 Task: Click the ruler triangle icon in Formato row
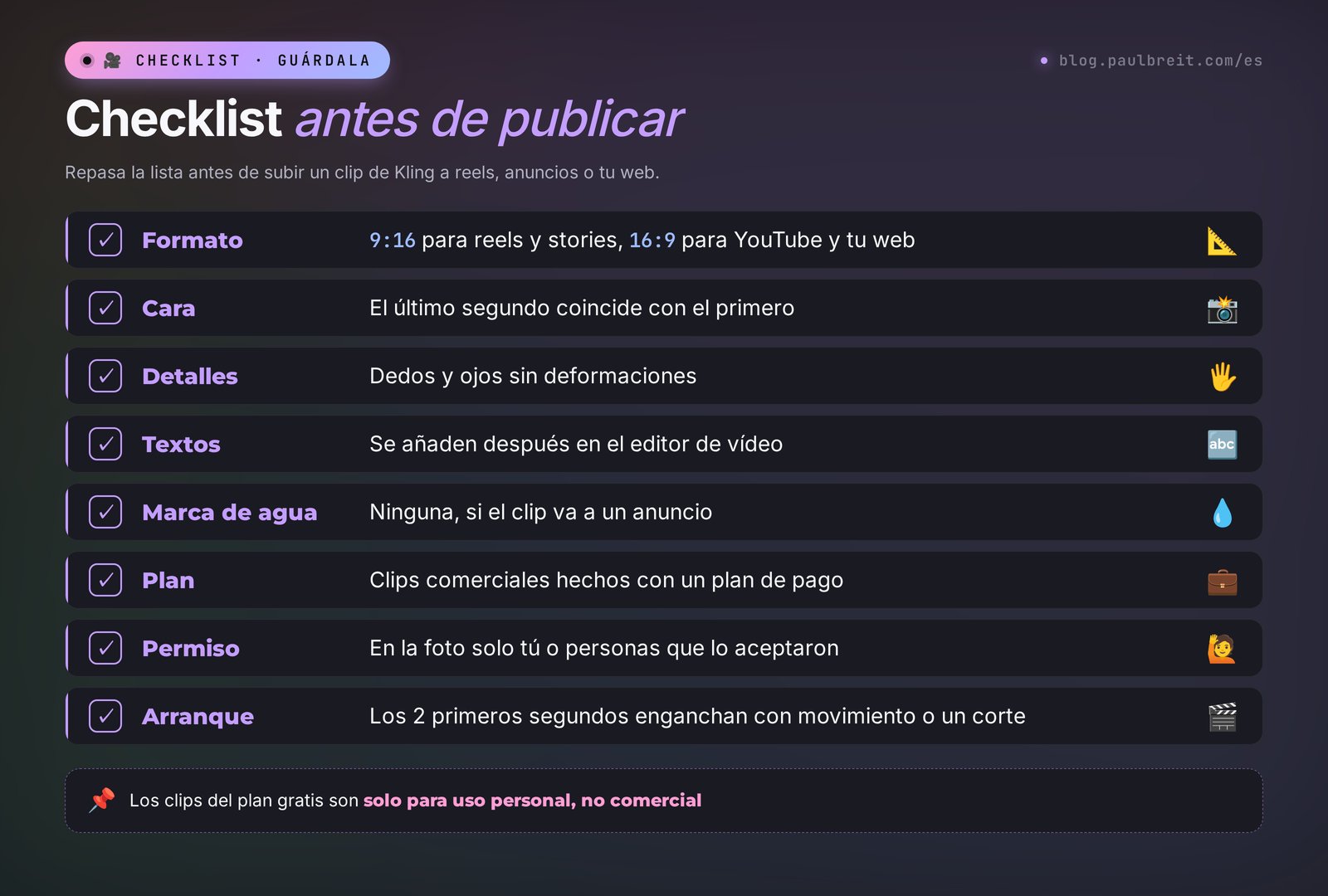[1222, 241]
